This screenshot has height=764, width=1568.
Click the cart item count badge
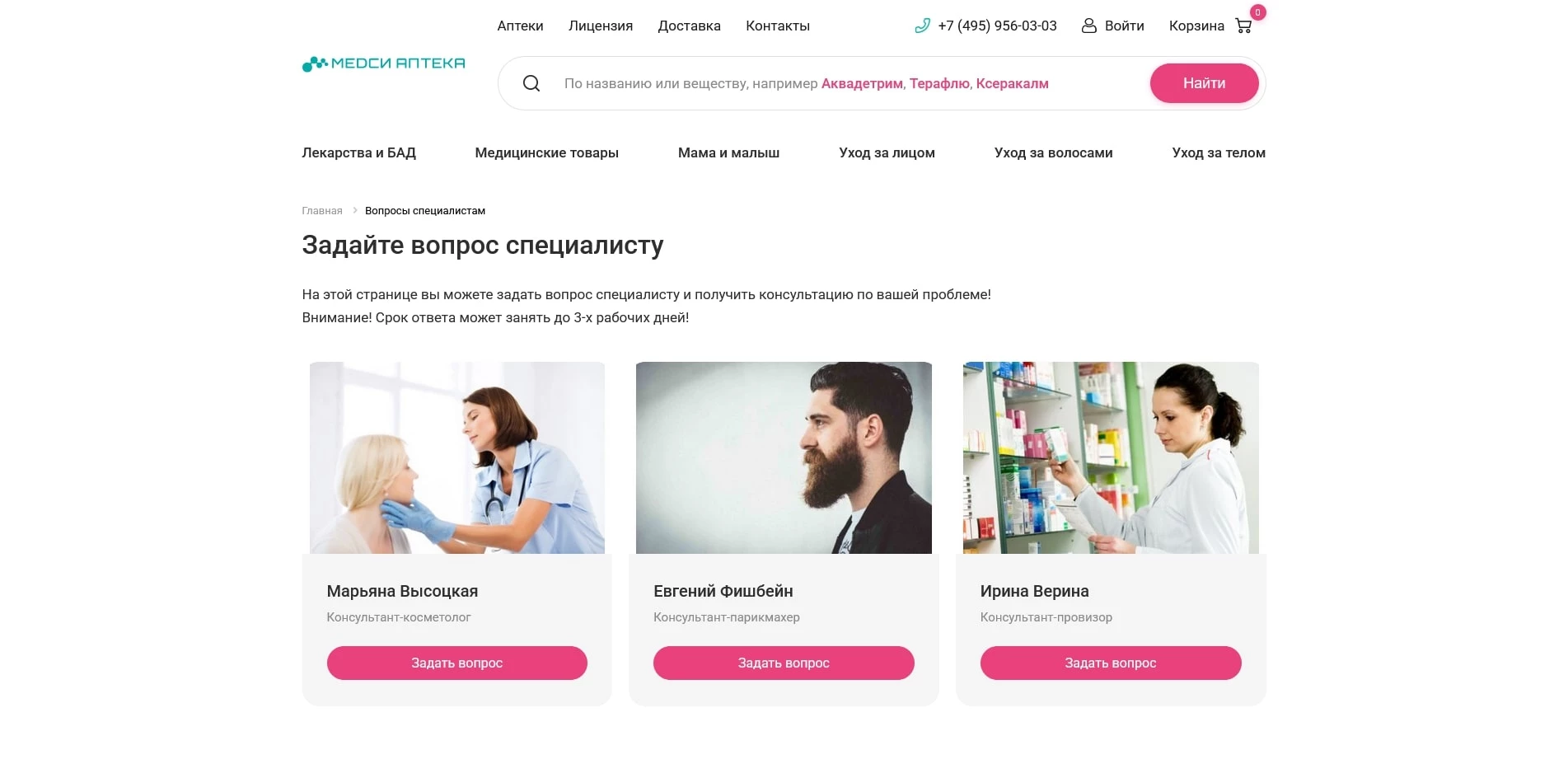click(1257, 12)
